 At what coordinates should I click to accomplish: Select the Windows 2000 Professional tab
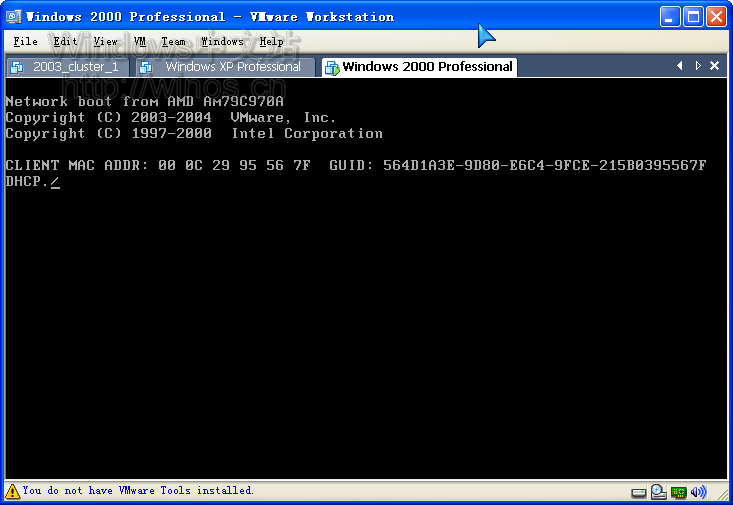point(419,67)
